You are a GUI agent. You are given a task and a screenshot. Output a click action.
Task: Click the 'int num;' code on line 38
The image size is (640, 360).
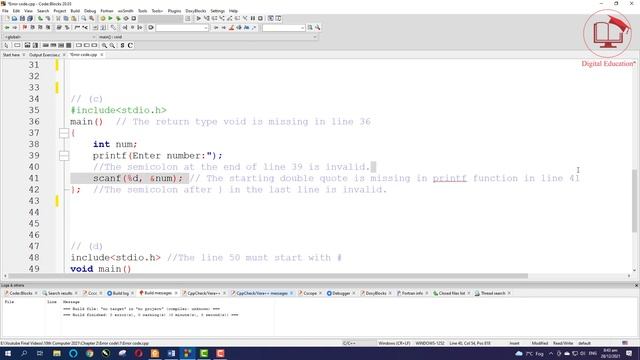point(115,144)
